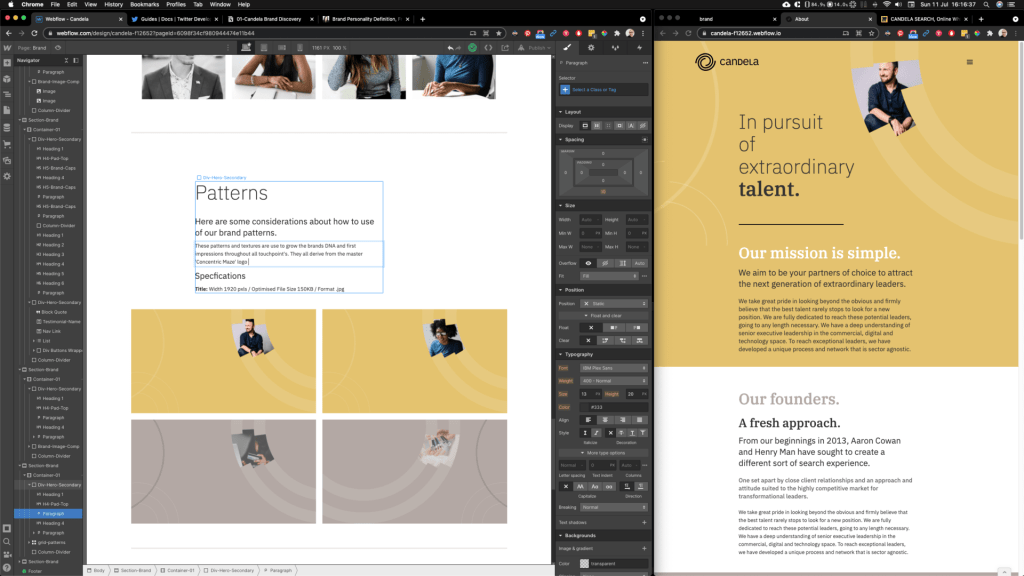Open the Interactions lightning bolt tab

[639, 47]
